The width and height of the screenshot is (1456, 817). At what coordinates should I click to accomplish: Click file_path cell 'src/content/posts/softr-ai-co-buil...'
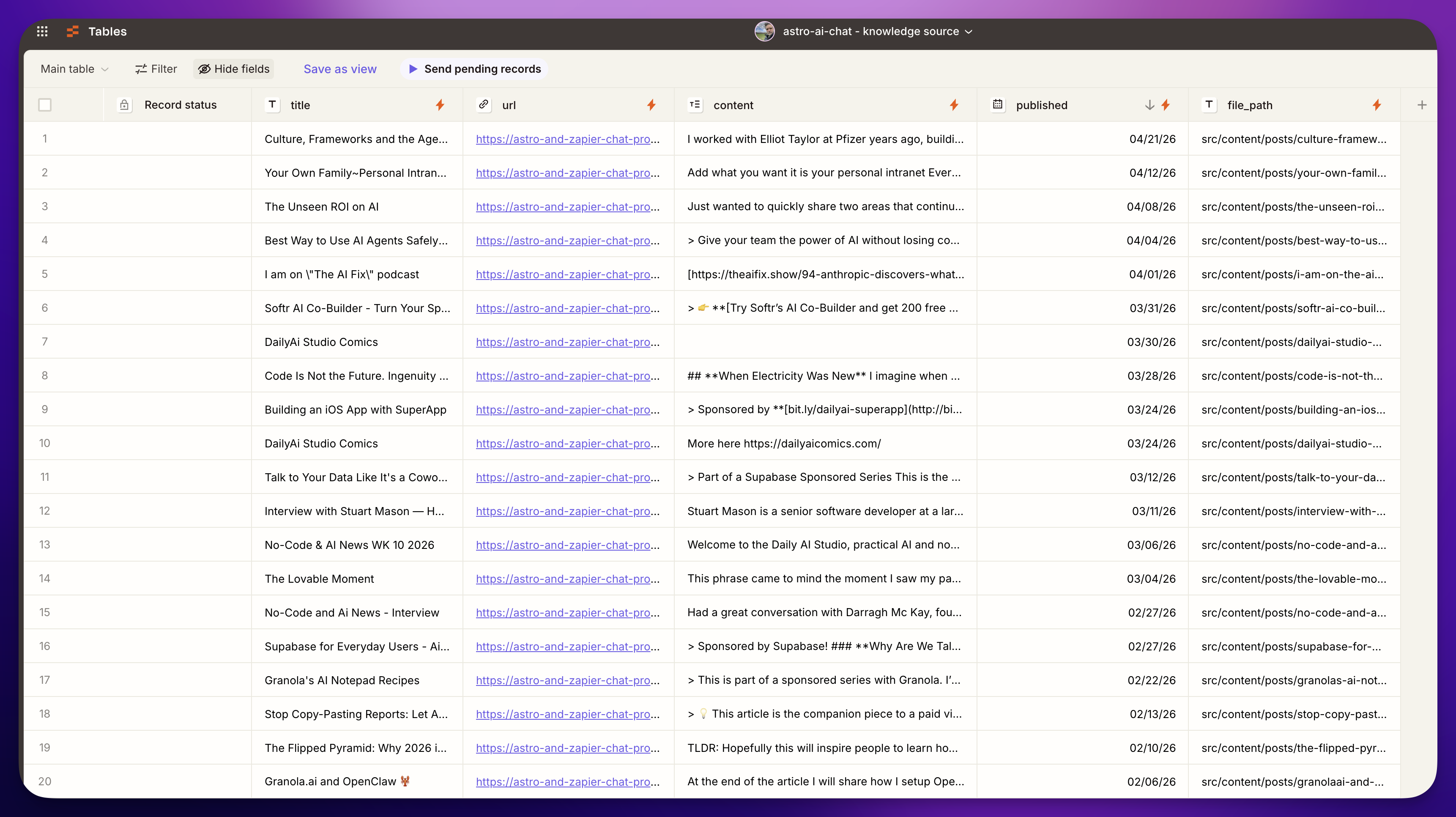tap(1295, 308)
